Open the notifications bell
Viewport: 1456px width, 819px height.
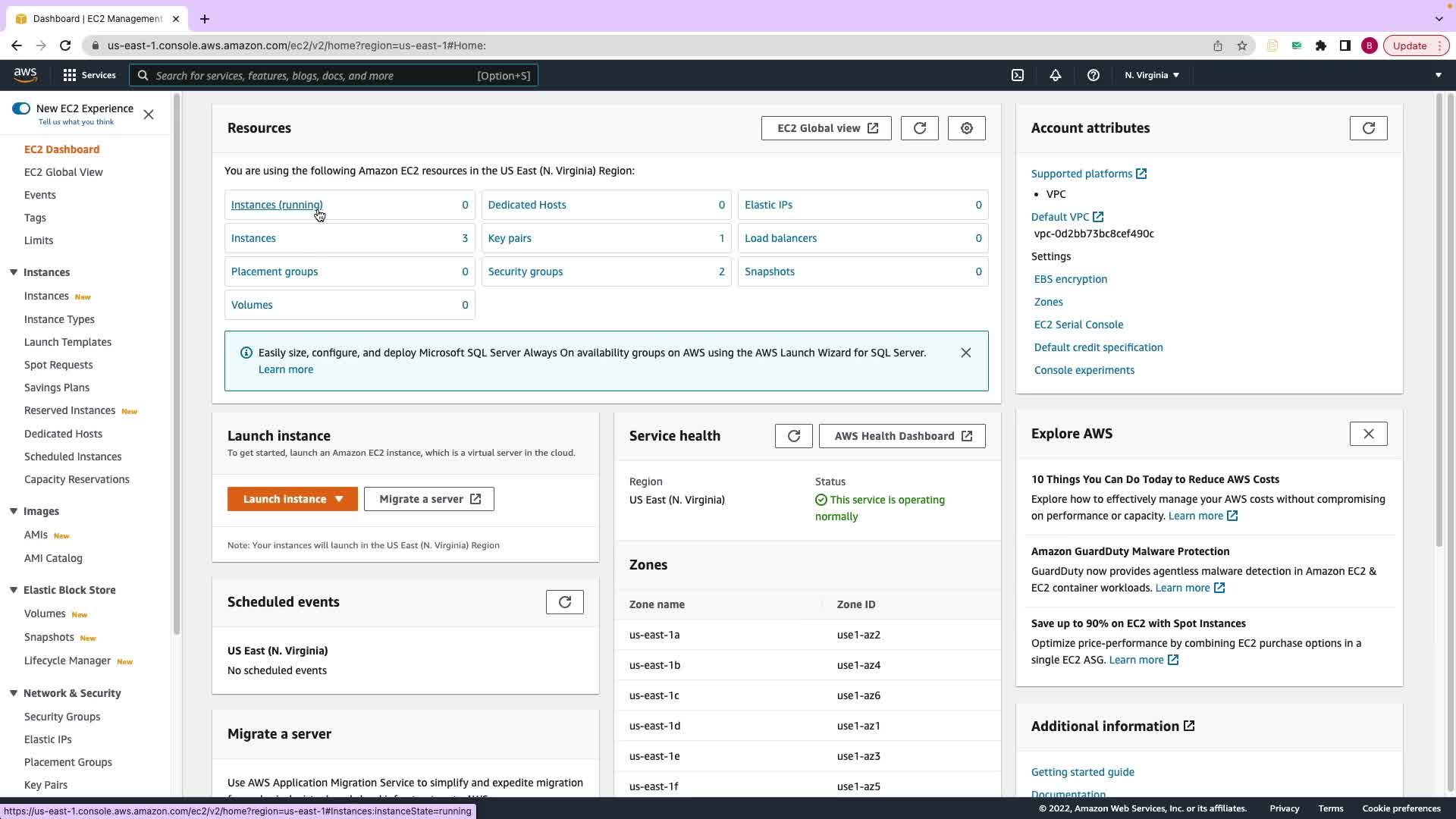(1055, 75)
